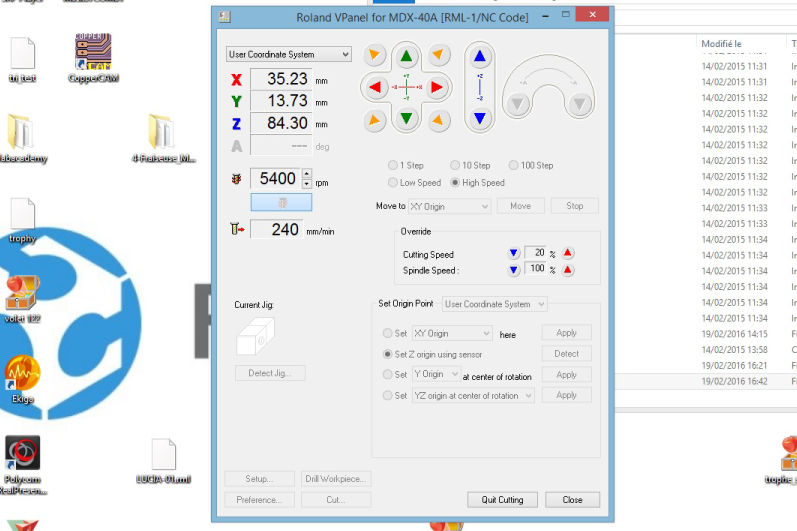Open the trophy file on desktop
The width and height of the screenshot is (797, 531).
tap(22, 221)
